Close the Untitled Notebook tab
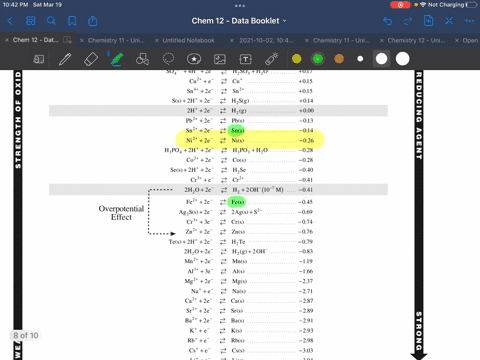Image resolution: width=480 pixels, height=360 pixels. 157,40
